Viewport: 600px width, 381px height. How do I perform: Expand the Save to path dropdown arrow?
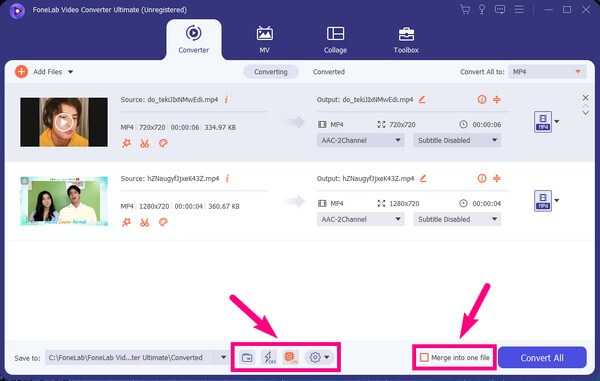click(x=223, y=358)
